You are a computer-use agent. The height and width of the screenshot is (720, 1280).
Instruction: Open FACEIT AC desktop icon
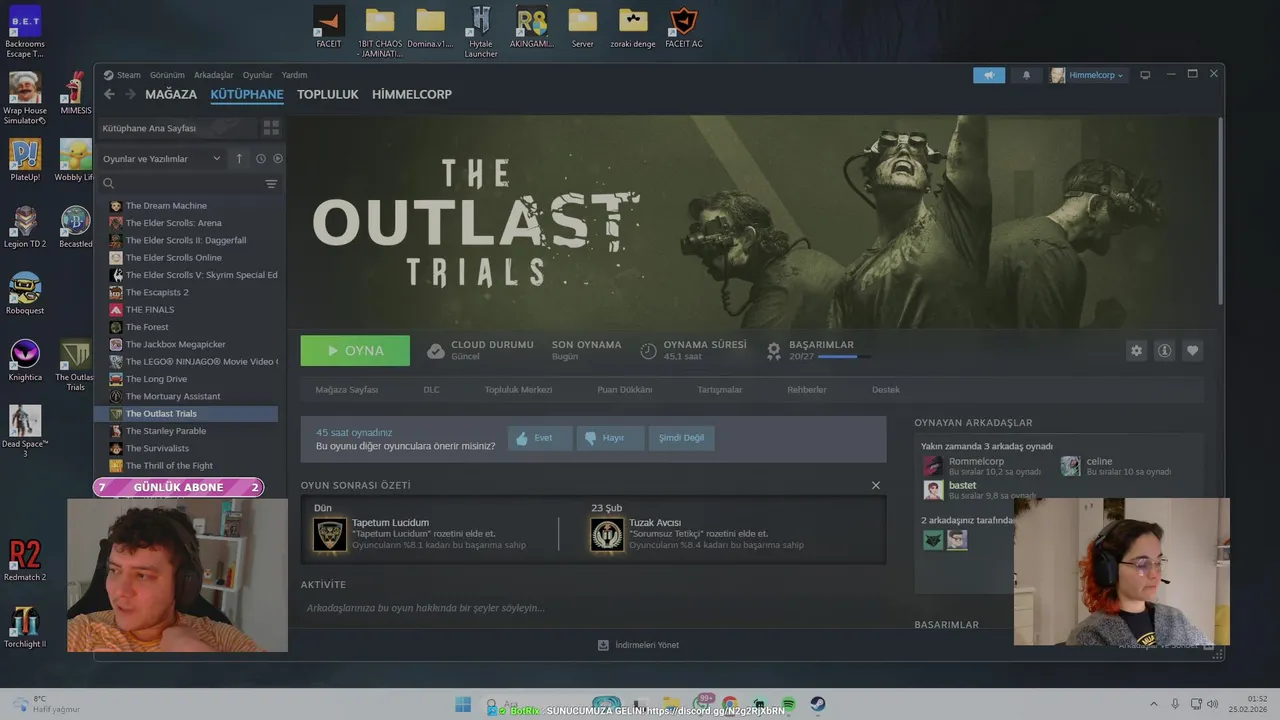684,27
